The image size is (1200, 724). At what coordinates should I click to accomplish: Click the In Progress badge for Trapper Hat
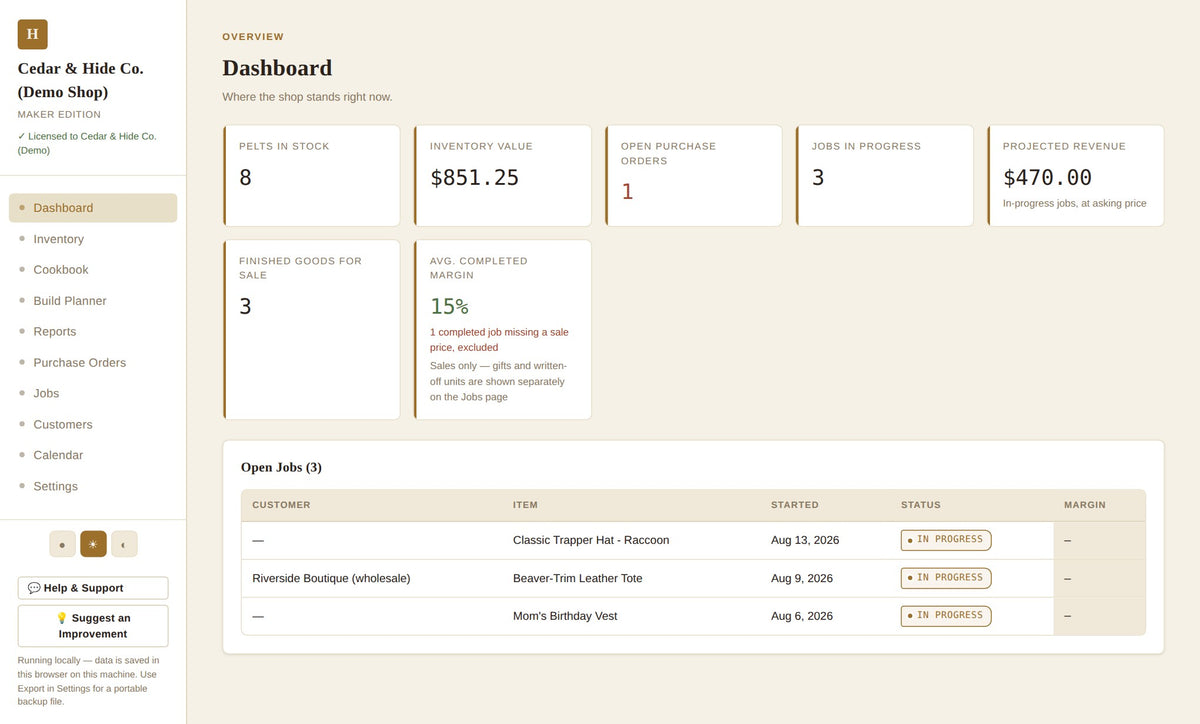pos(946,540)
